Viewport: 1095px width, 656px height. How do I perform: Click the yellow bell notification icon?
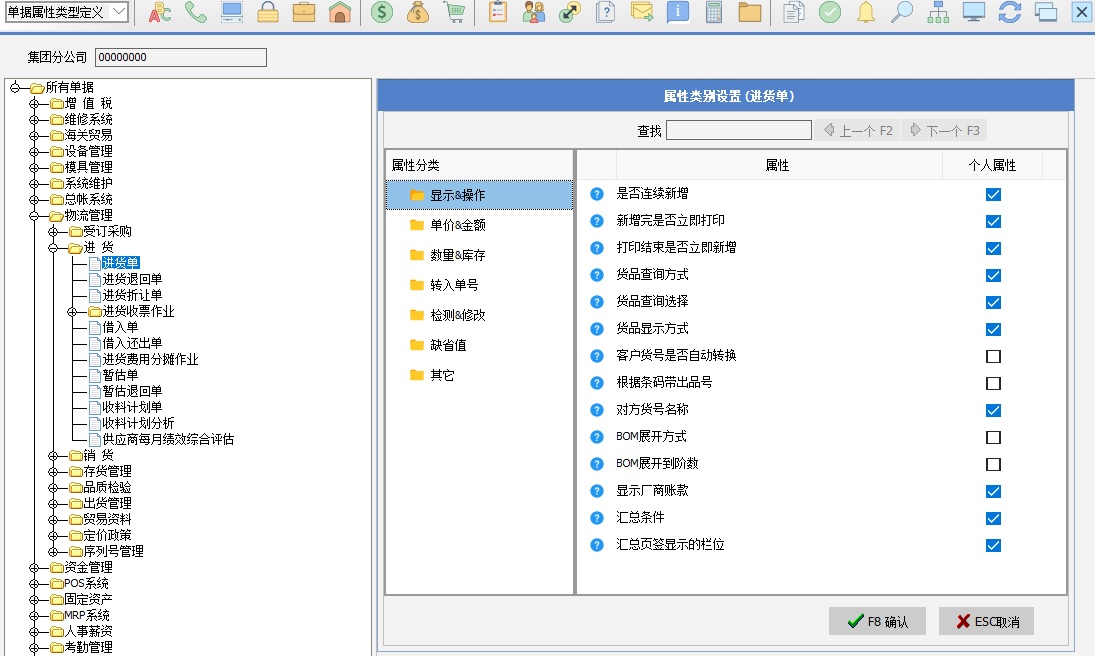tap(866, 12)
